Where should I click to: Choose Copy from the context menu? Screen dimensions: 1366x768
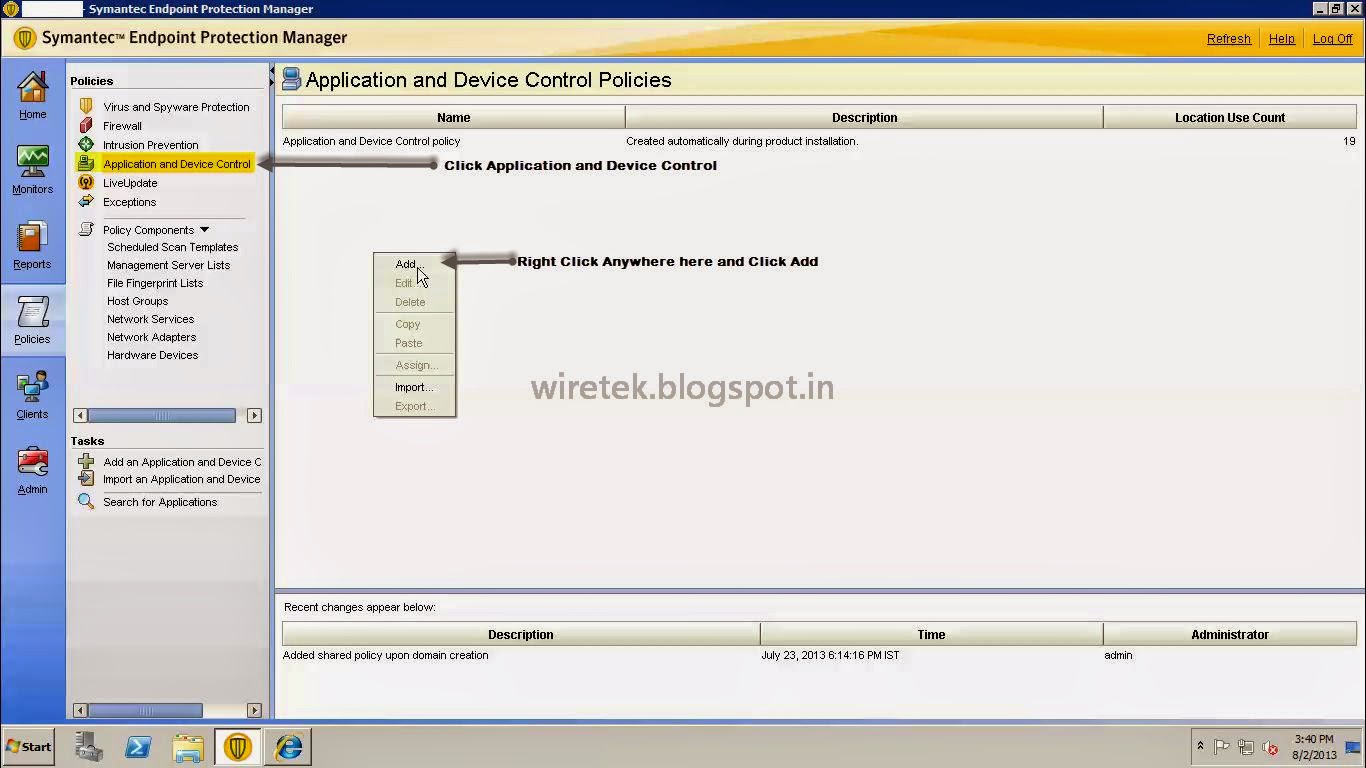(415, 324)
